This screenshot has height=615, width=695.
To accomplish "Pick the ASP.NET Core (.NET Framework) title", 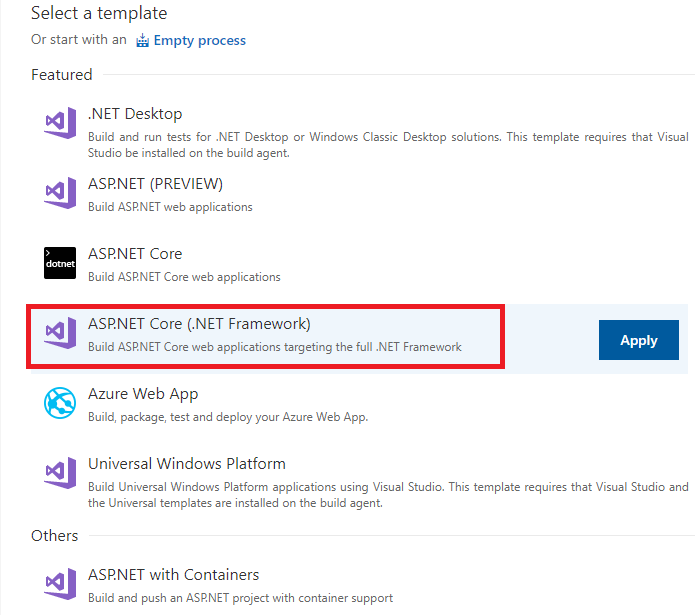I will point(199,324).
